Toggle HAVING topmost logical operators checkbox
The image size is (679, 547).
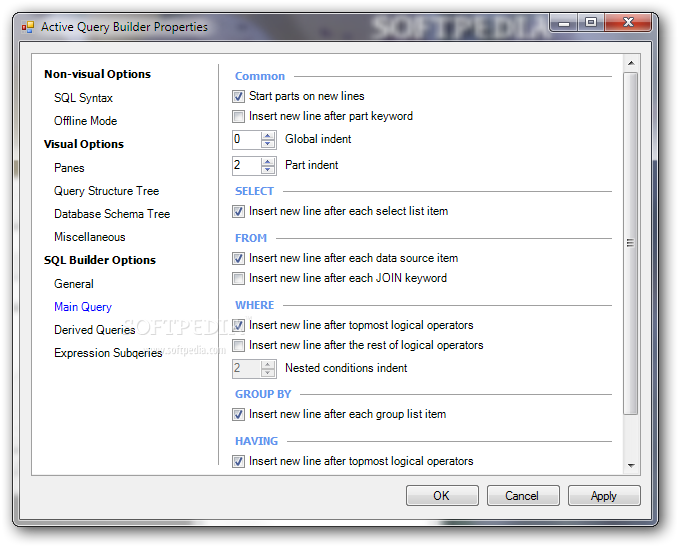click(x=238, y=461)
